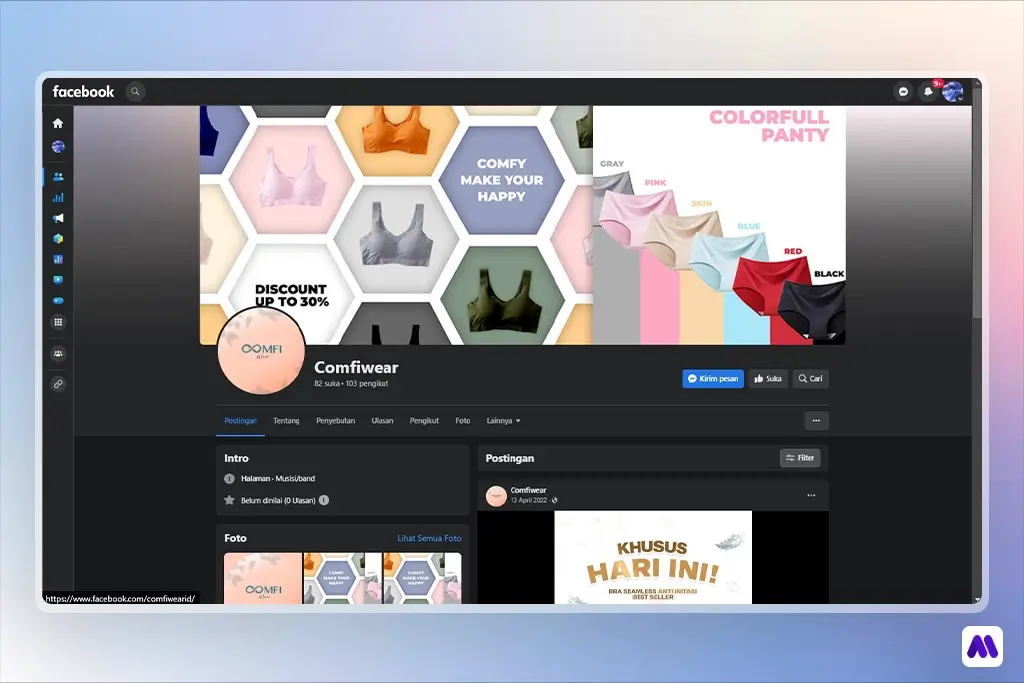Open page options three-dot button
This screenshot has width=1024, height=683.
point(816,421)
